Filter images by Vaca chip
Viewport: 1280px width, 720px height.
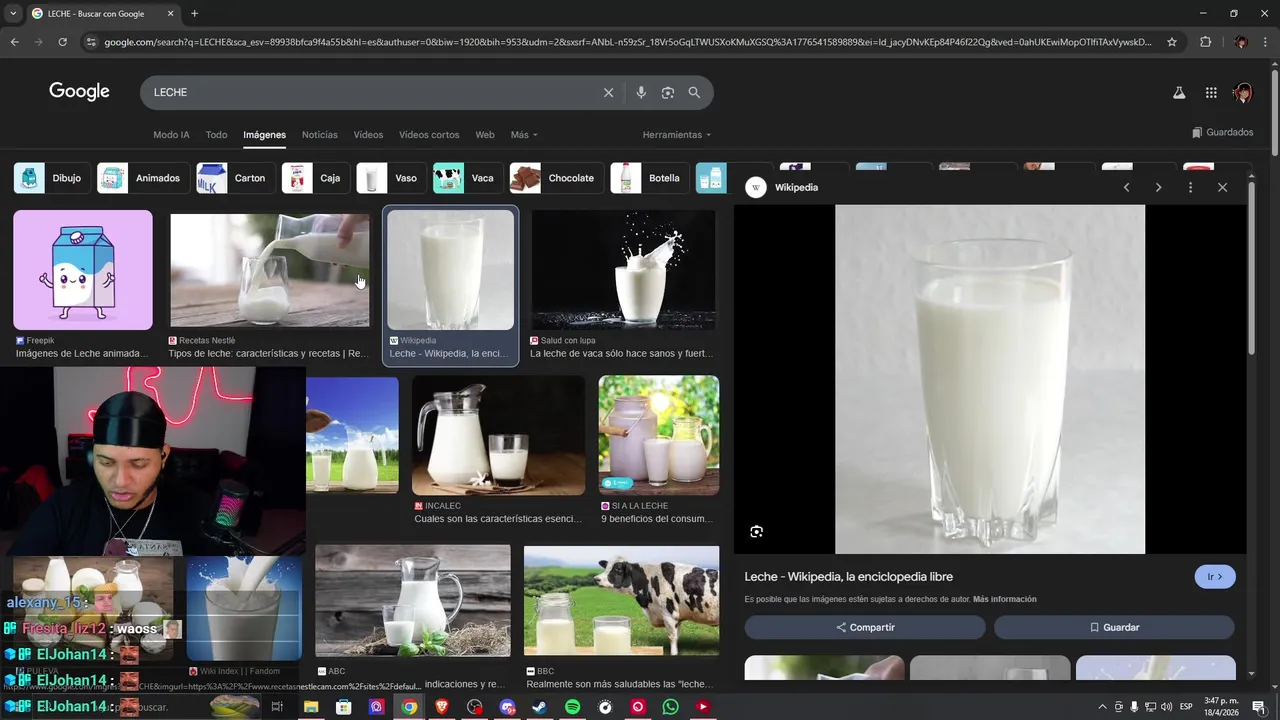(x=467, y=178)
